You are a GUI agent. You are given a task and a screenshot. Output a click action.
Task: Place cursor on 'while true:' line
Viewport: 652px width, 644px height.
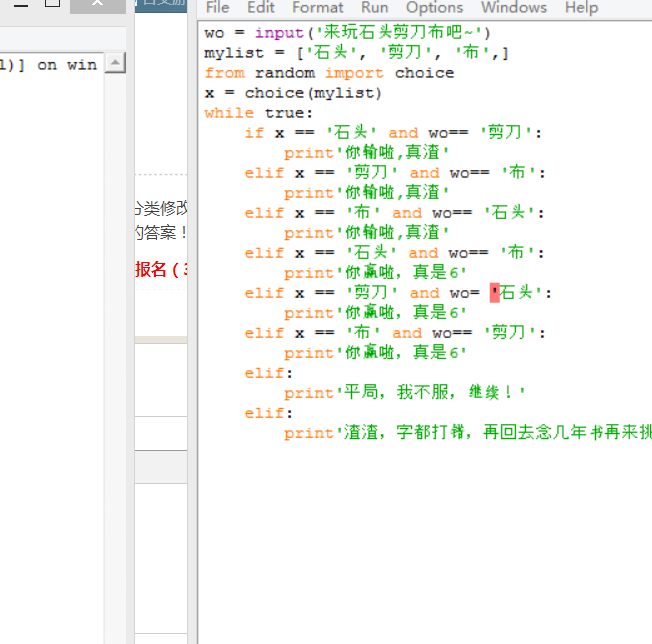tap(258, 113)
